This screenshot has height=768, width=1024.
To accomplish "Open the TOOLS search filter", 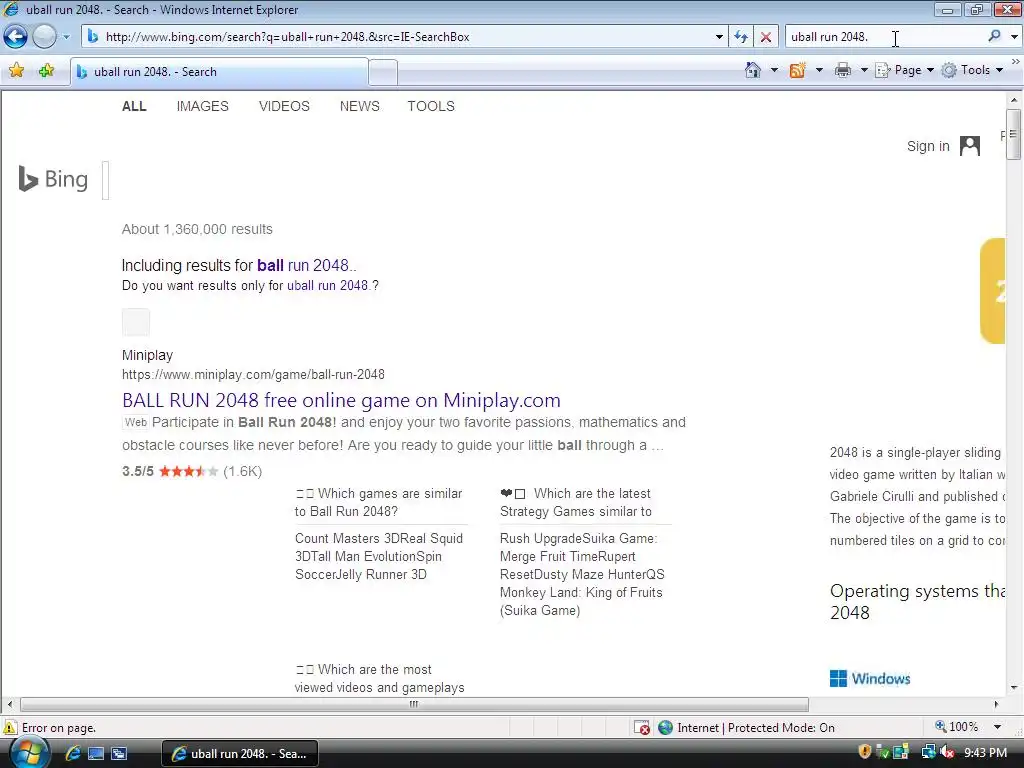I will click(431, 106).
